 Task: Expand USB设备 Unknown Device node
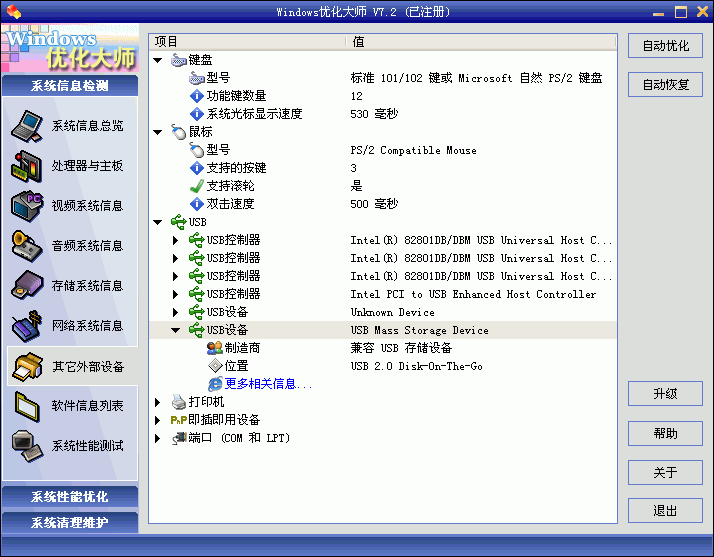tap(176, 312)
